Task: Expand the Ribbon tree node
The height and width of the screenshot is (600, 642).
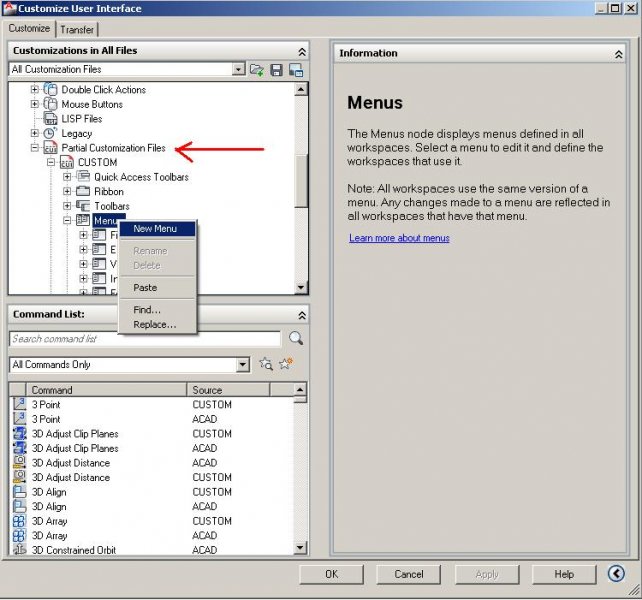Action: click(67, 191)
